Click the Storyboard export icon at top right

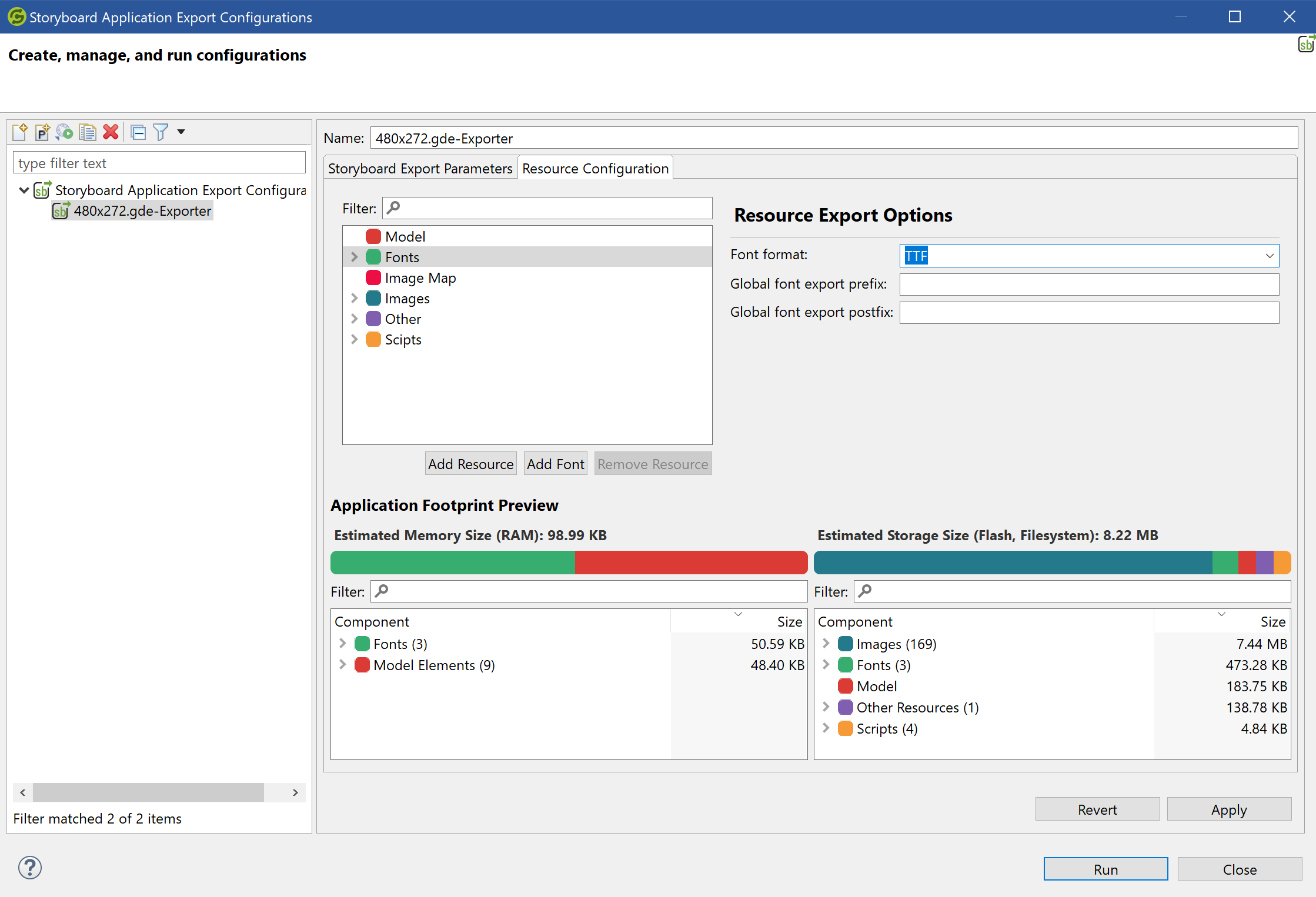tap(1306, 43)
